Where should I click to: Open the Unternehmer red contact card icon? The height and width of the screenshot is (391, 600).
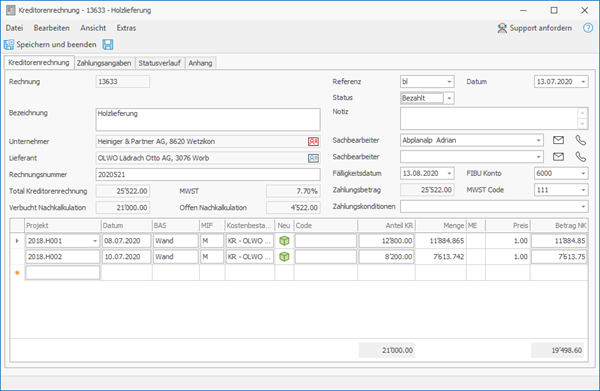[x=313, y=142]
